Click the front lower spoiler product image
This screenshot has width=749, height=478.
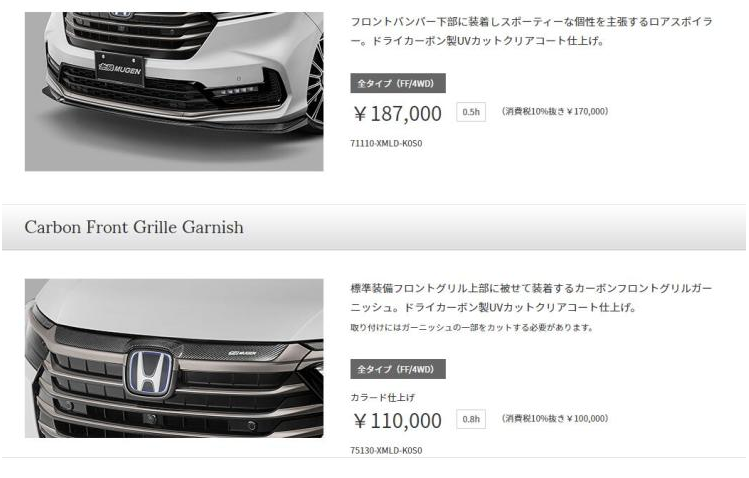[x=174, y=92]
